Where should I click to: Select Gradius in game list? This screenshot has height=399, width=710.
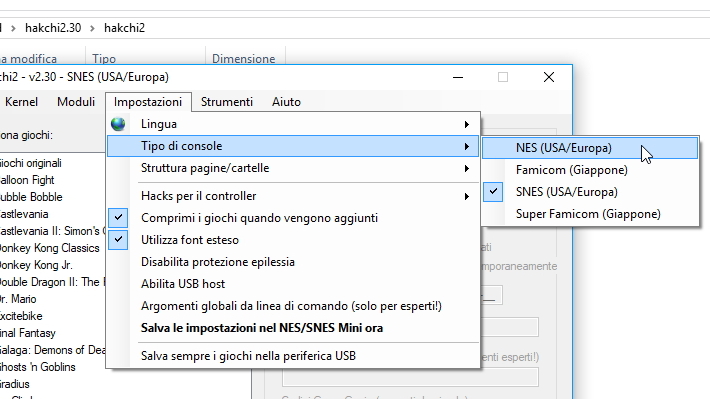[14, 384]
